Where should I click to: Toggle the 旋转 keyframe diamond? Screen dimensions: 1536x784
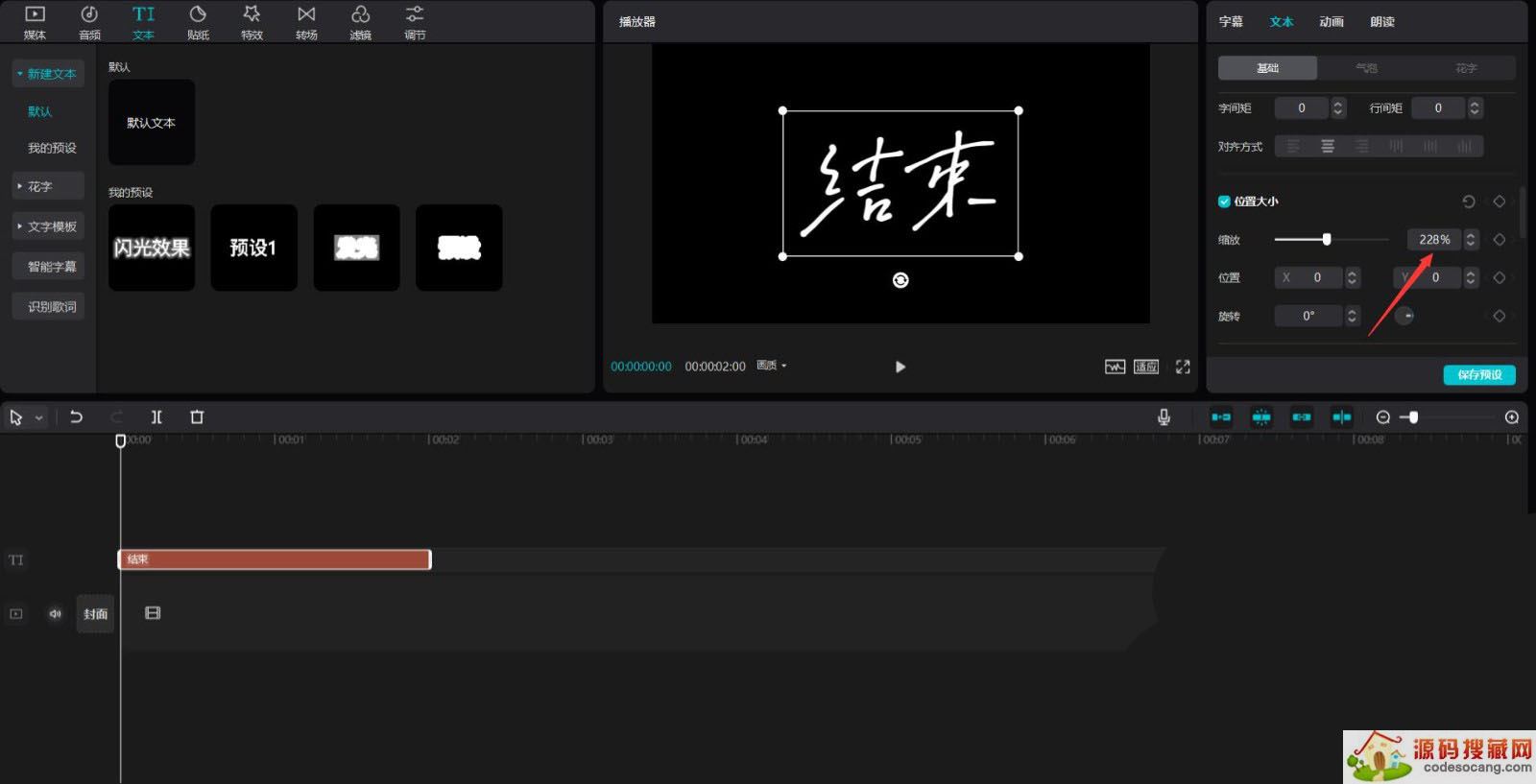(x=1500, y=316)
